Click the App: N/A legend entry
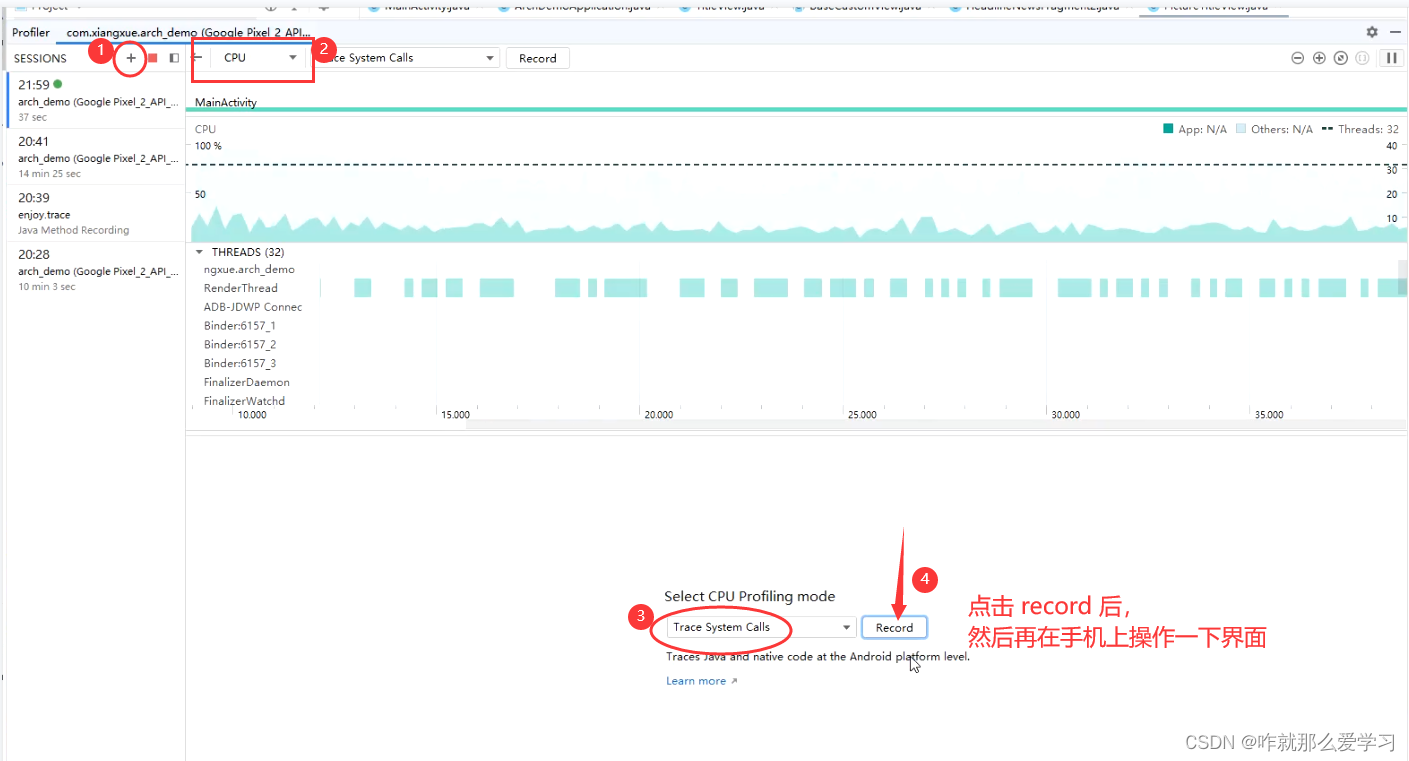1409x761 pixels. click(x=1195, y=129)
